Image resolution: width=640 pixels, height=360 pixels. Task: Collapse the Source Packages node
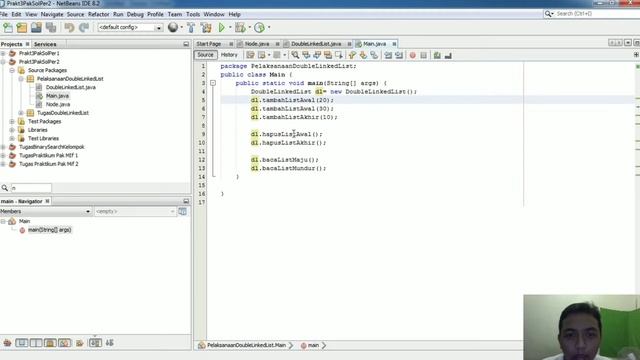[x=12, y=70]
